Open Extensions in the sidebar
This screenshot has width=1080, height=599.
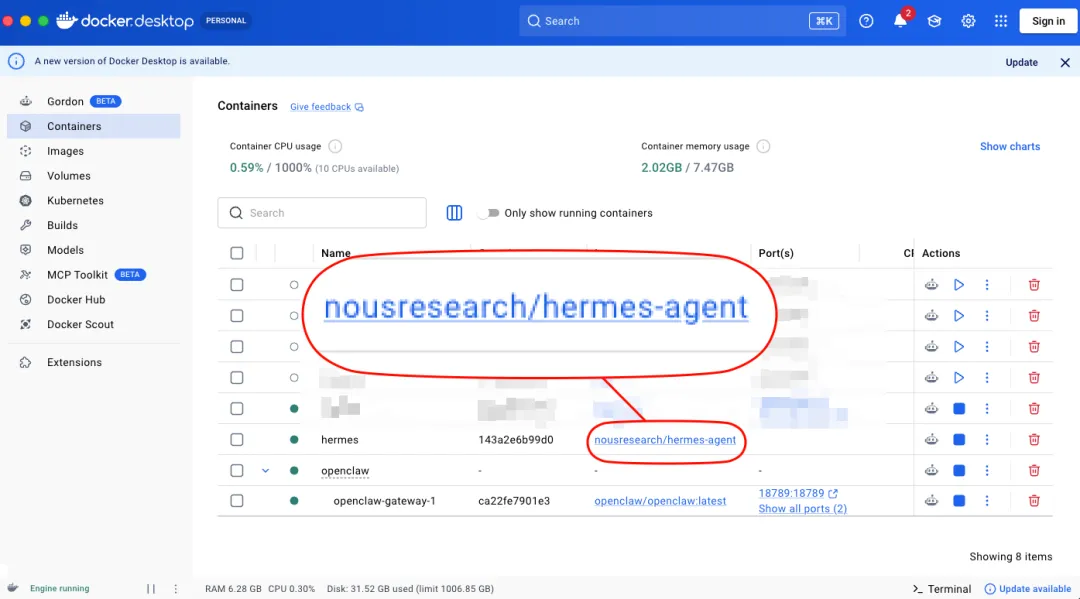94,362
